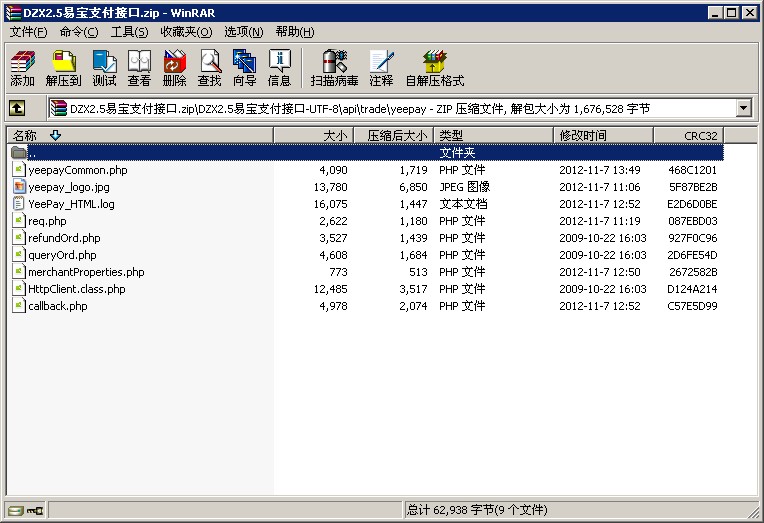Screen dimensions: 764x523
Task: Click the WinRAR title bar application icon
Action: point(14,13)
